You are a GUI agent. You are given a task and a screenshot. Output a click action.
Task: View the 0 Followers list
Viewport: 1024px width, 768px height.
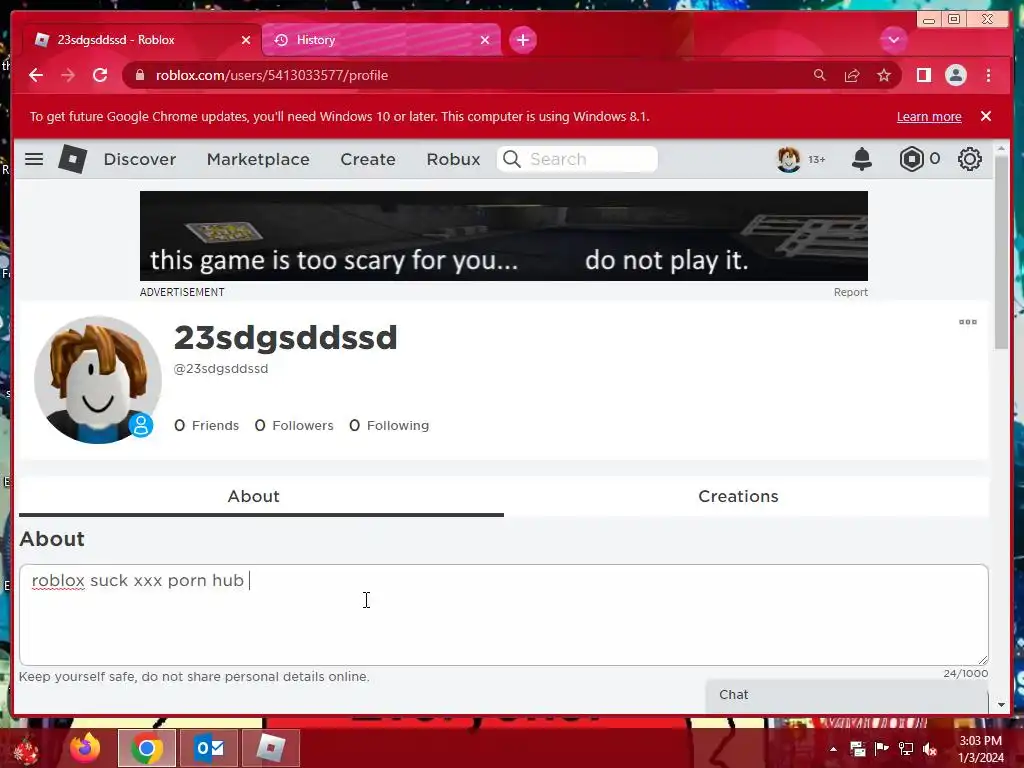294,425
